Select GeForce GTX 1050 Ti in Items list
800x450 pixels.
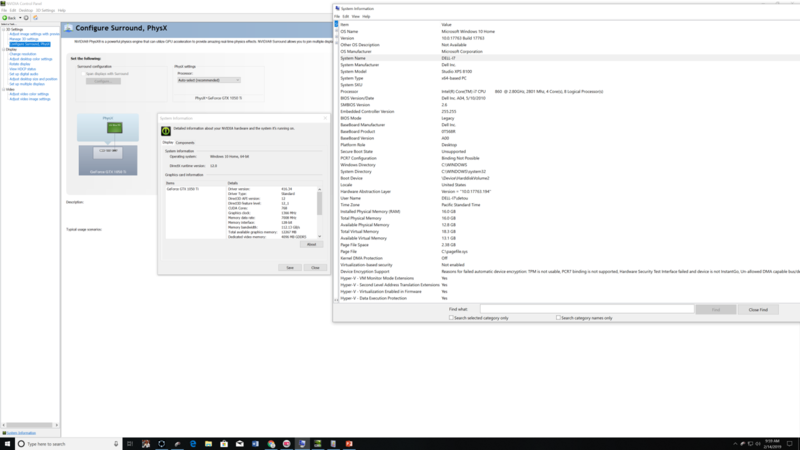tap(183, 189)
